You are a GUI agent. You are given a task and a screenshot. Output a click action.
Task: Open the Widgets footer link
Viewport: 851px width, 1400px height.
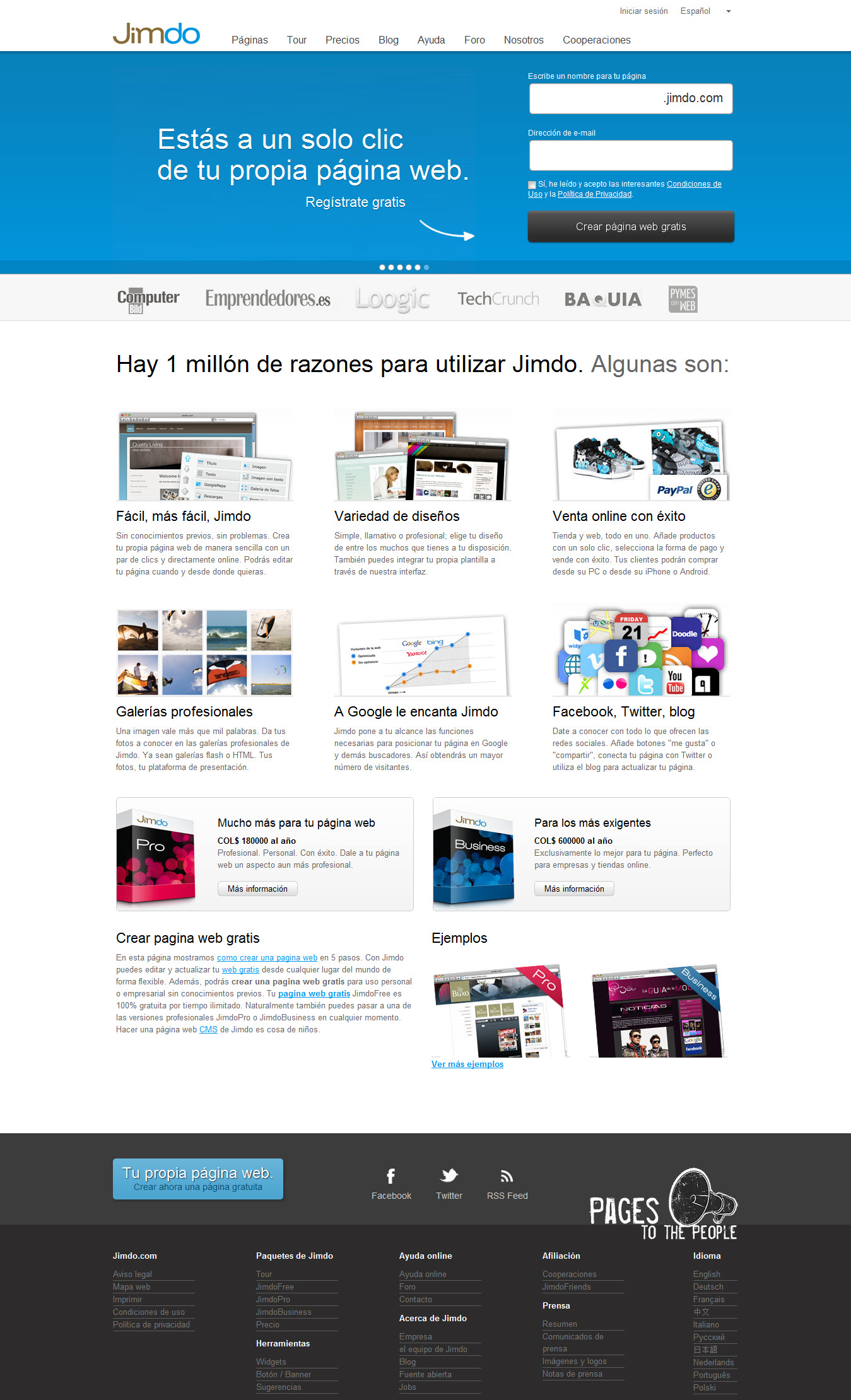pyautogui.click(x=271, y=1362)
